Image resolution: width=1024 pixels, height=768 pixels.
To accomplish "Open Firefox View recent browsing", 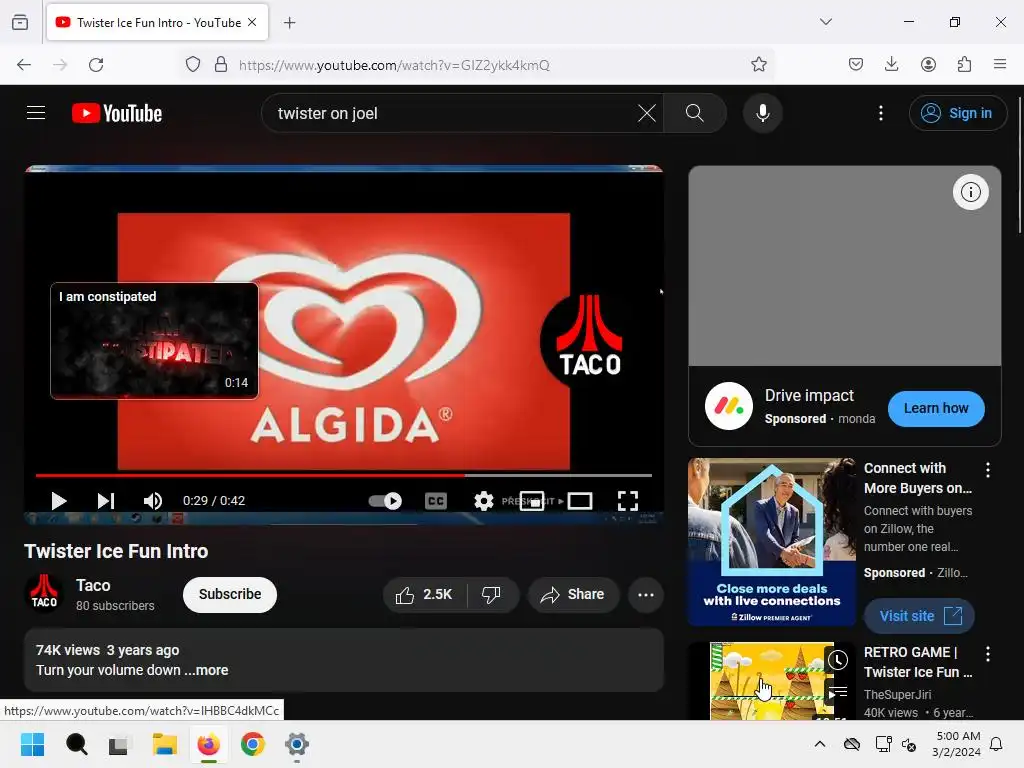I will (x=20, y=22).
